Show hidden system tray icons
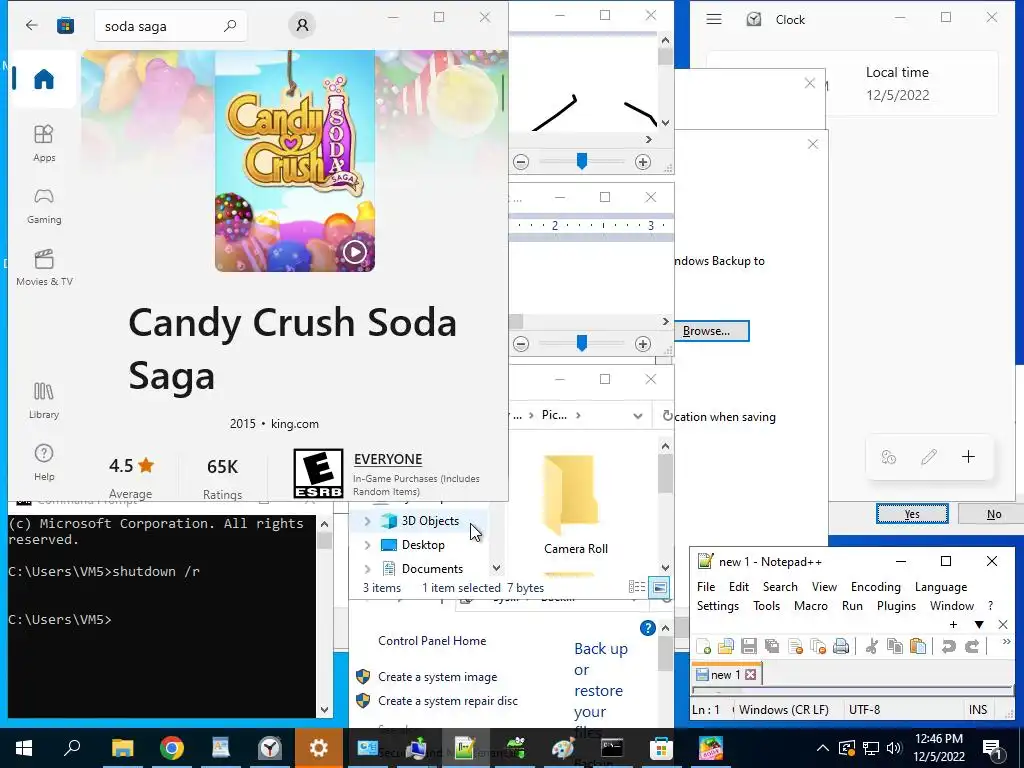The height and width of the screenshot is (768, 1024). click(x=823, y=748)
